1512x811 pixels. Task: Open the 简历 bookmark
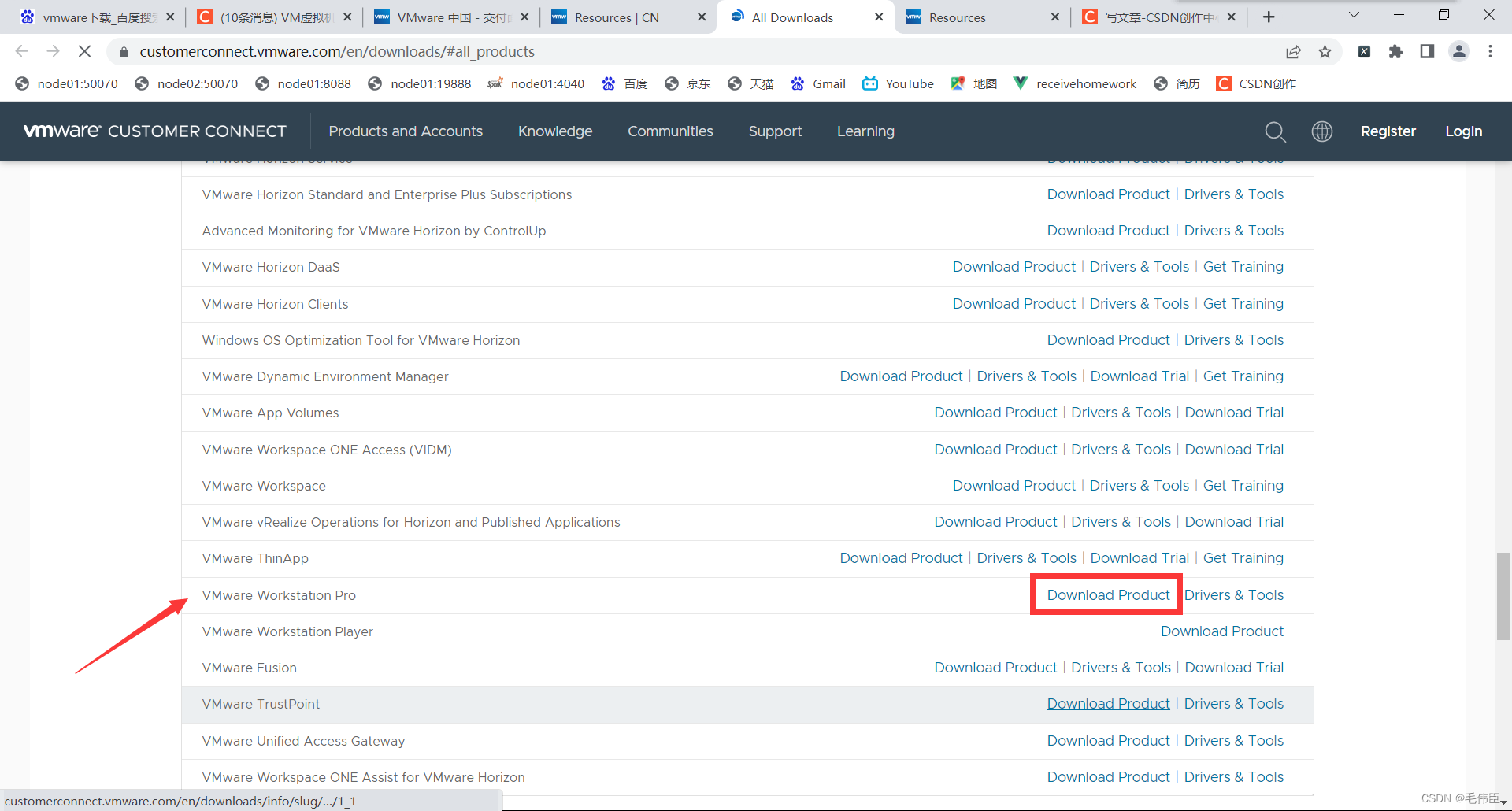[x=1177, y=83]
